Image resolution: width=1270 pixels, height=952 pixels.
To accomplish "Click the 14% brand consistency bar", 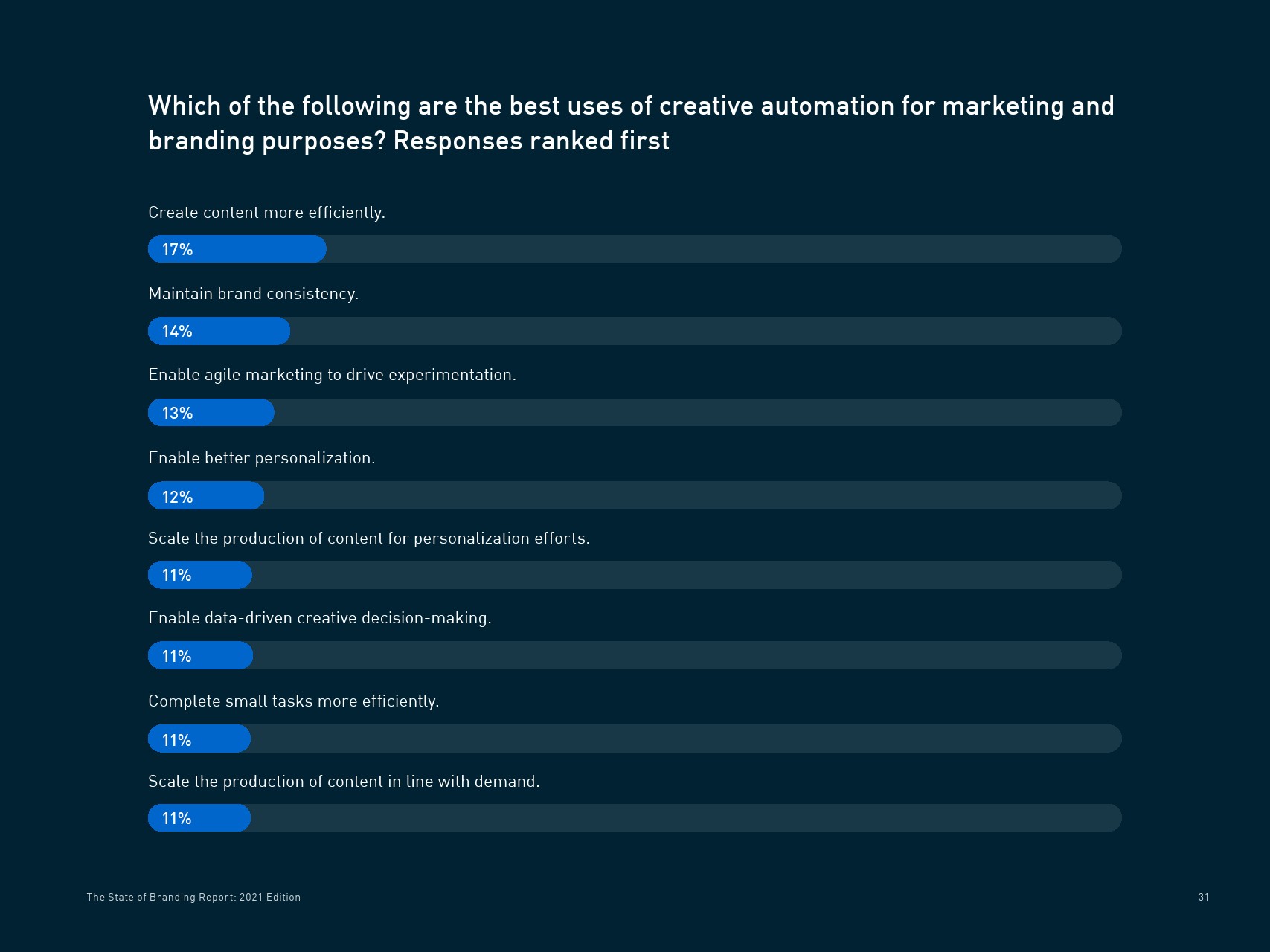I will point(219,331).
